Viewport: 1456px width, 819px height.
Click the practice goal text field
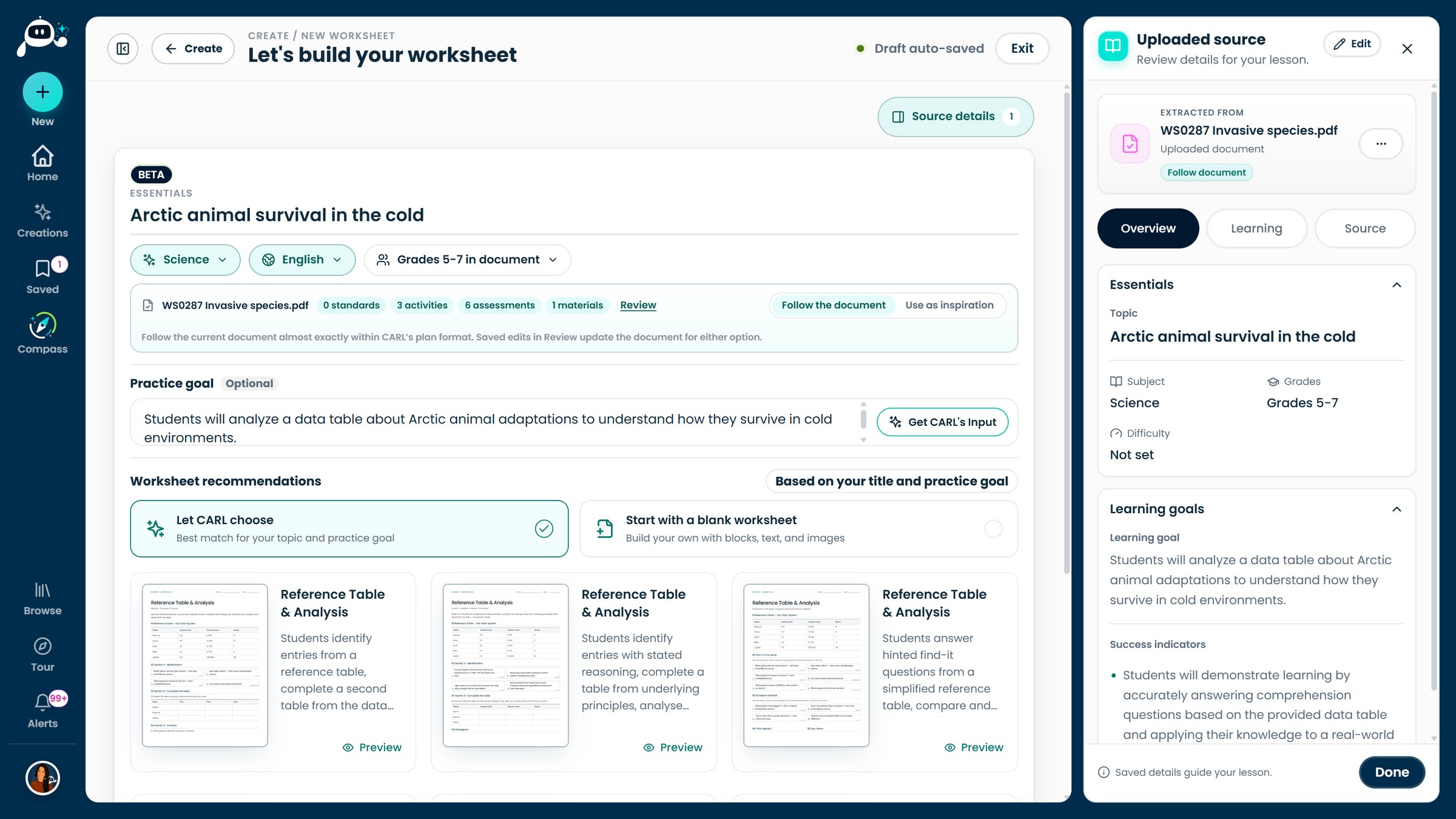coord(494,422)
